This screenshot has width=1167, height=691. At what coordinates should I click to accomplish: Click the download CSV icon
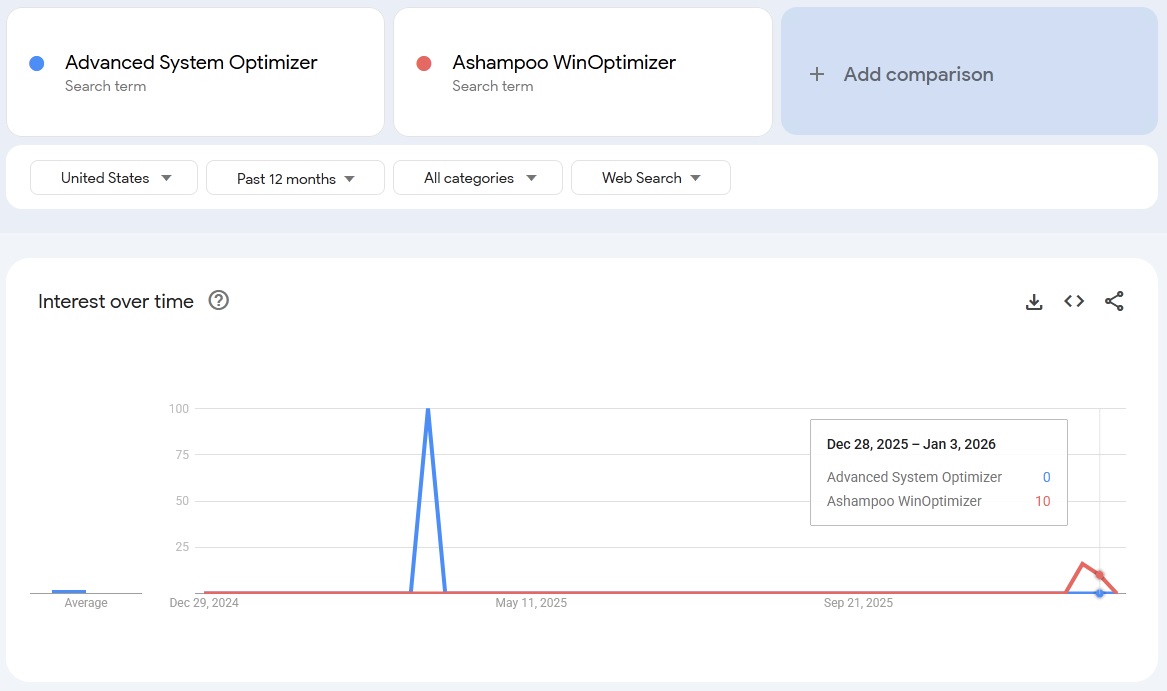(1034, 301)
